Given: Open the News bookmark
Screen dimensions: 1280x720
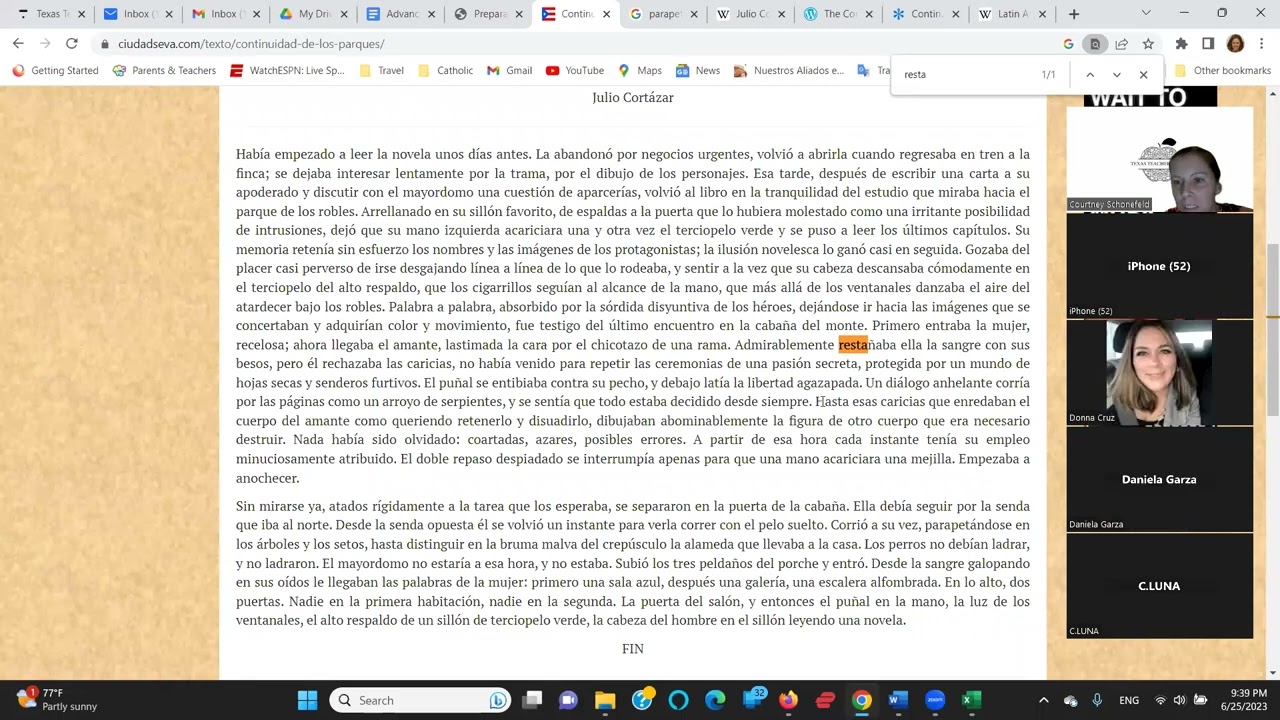Looking at the screenshot, I should [698, 71].
